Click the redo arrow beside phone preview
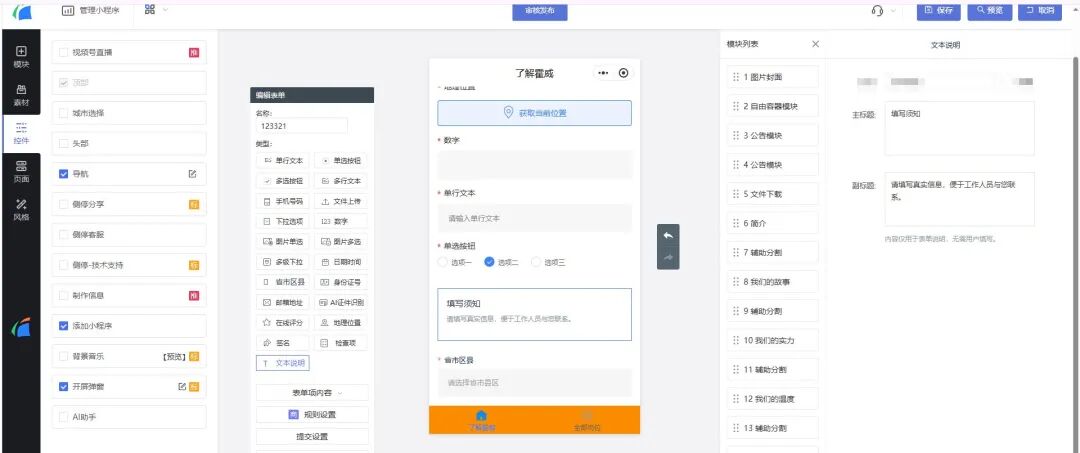 (x=667, y=258)
